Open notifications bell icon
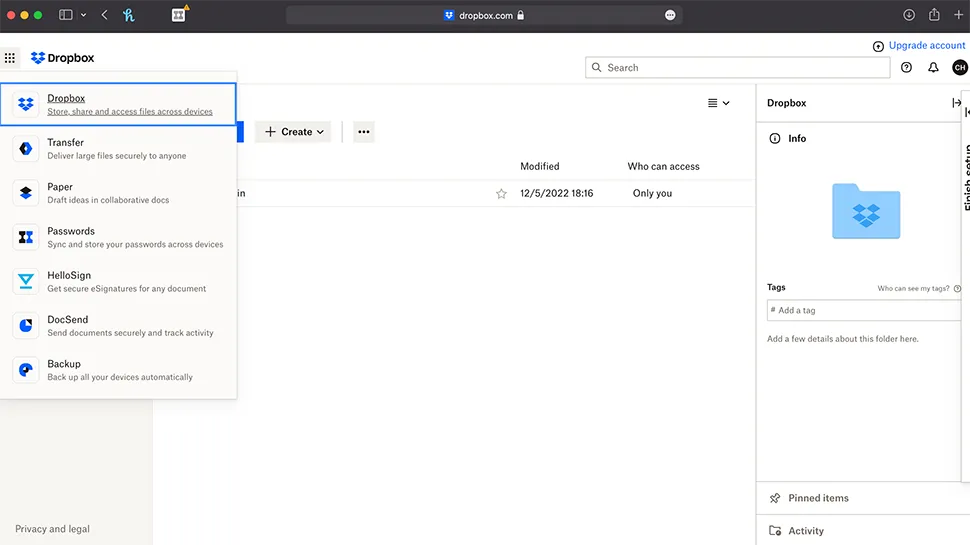Viewport: 970px width, 545px height. tap(933, 68)
